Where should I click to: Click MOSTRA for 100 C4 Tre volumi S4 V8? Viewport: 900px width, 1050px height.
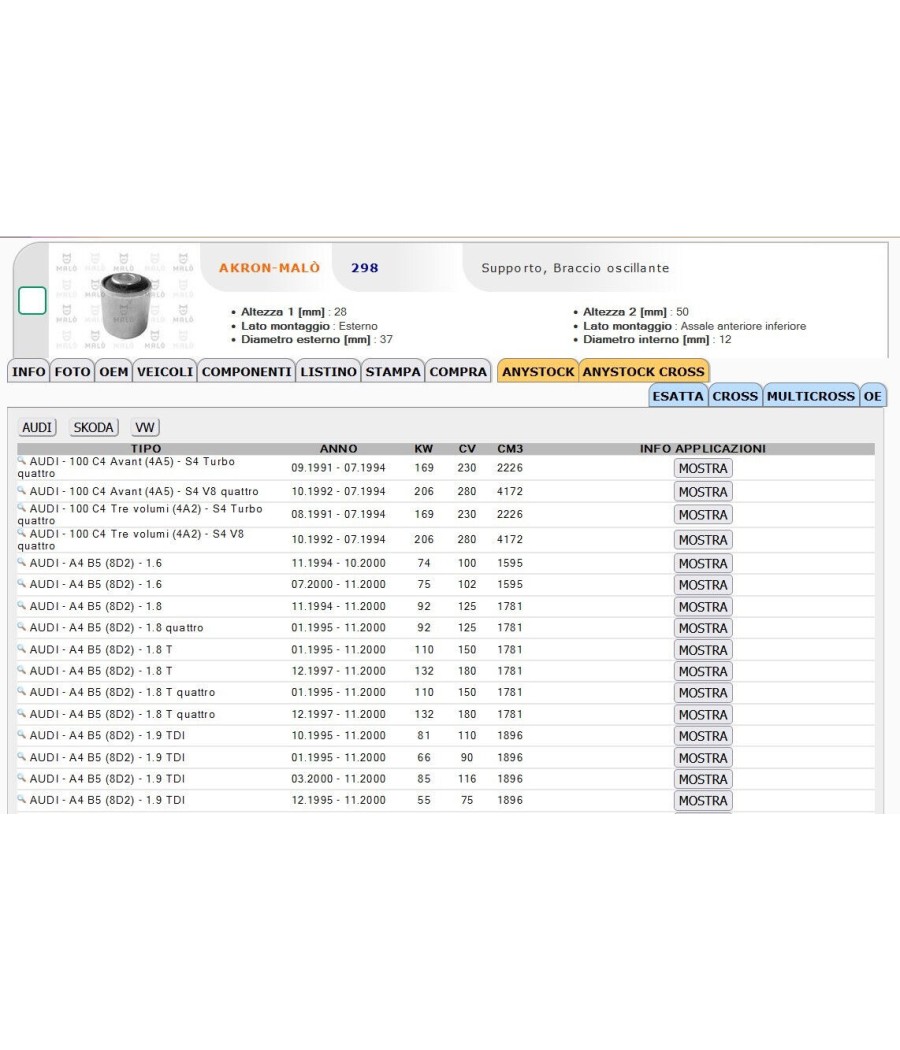tap(703, 540)
